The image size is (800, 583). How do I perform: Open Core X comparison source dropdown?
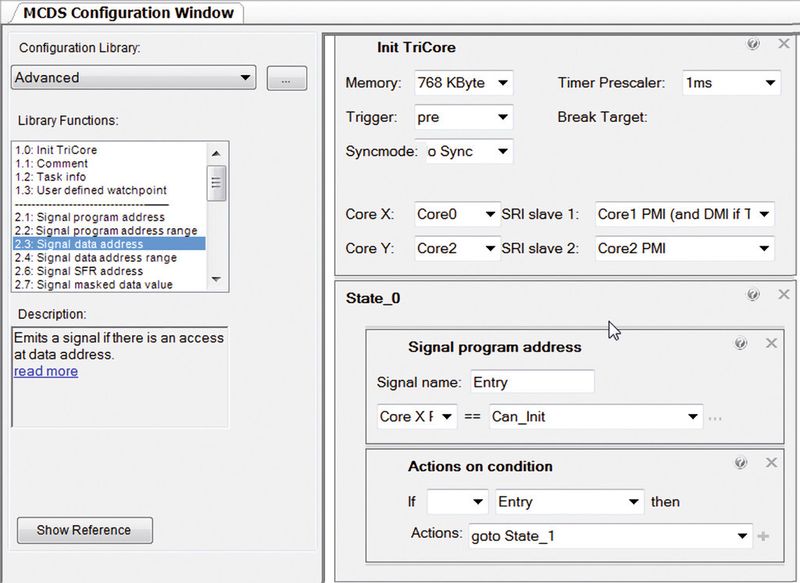[x=417, y=417]
